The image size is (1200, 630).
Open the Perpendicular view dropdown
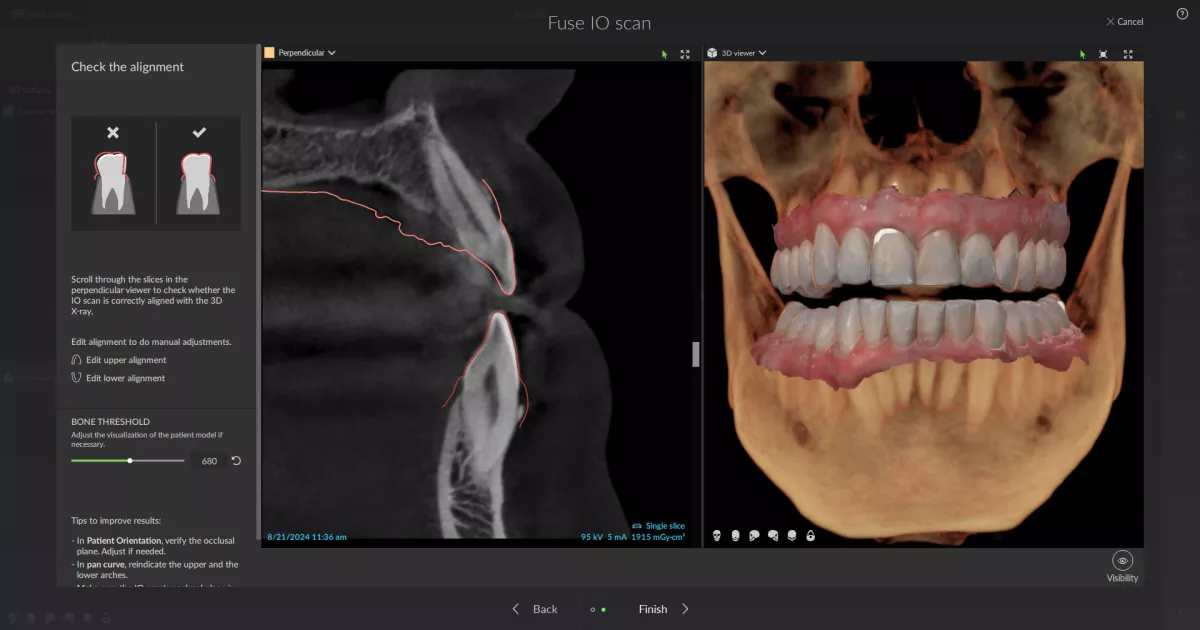307,53
